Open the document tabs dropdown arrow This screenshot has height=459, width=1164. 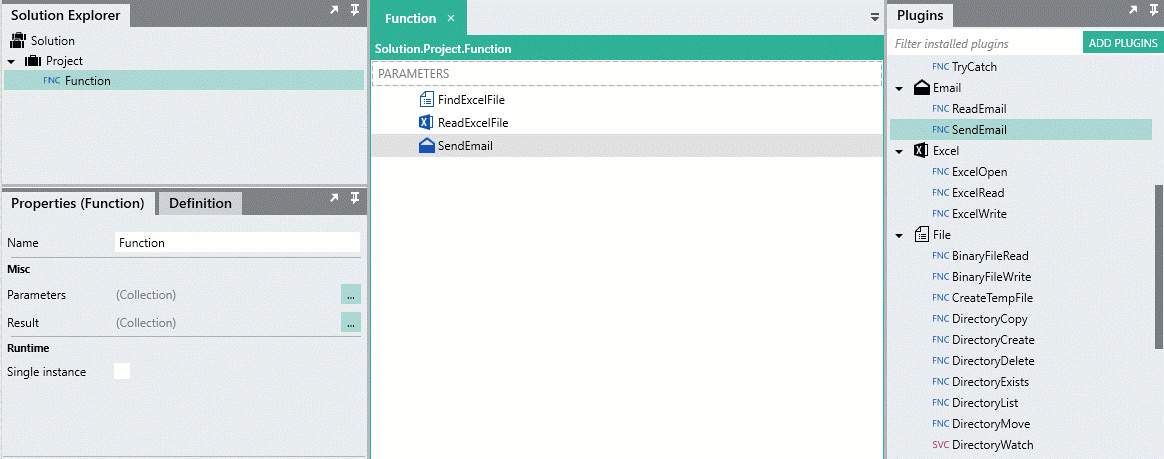[874, 18]
